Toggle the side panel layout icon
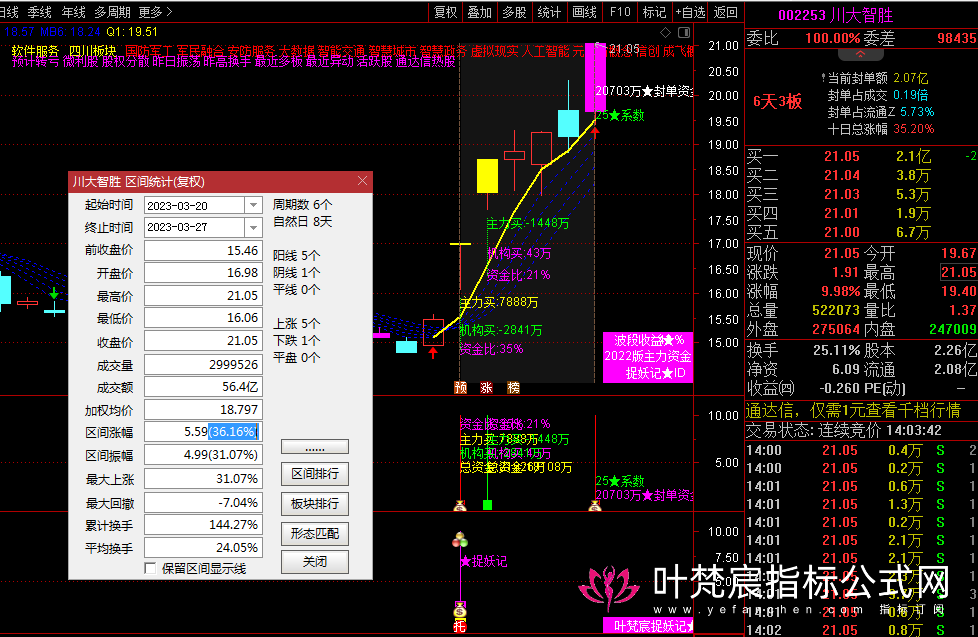Viewport: 978px width, 637px height. pyautogui.click(x=684, y=32)
